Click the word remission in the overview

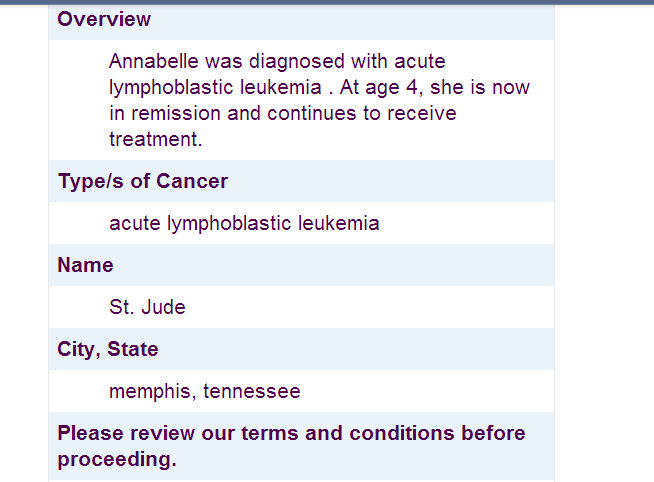(x=176, y=113)
